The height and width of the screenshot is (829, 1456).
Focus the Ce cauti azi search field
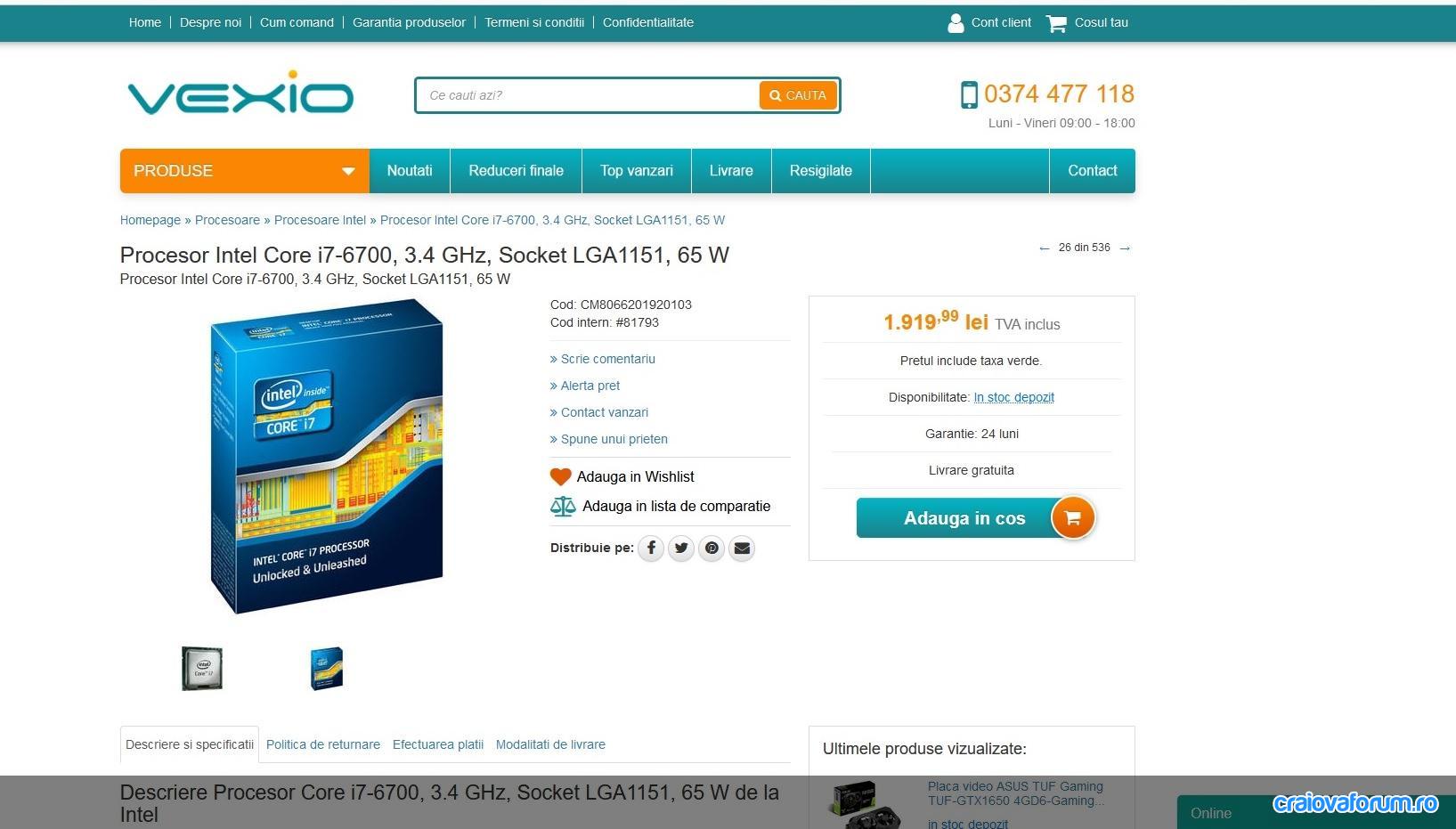588,95
